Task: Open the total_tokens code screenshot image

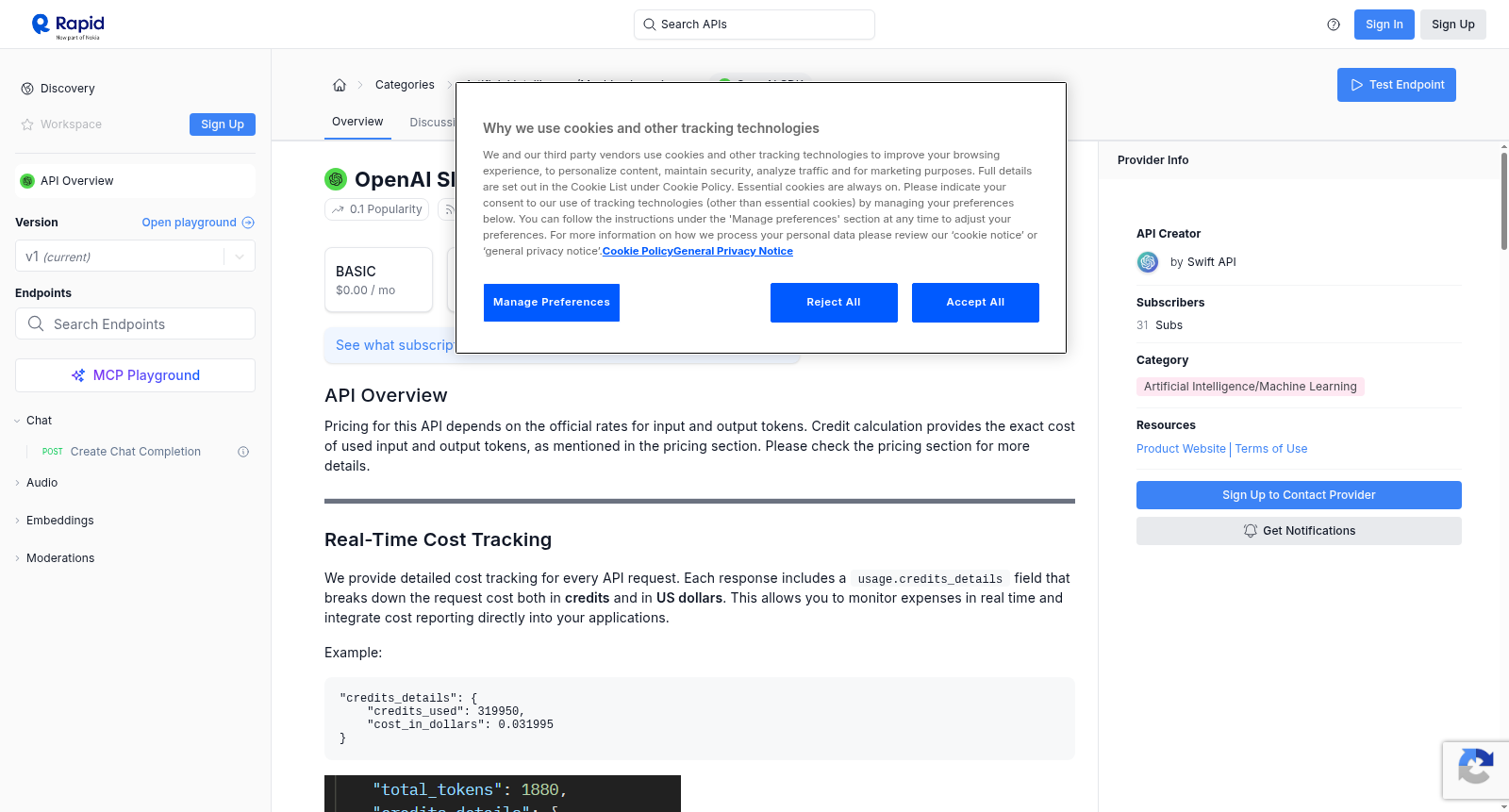Action: click(x=503, y=793)
